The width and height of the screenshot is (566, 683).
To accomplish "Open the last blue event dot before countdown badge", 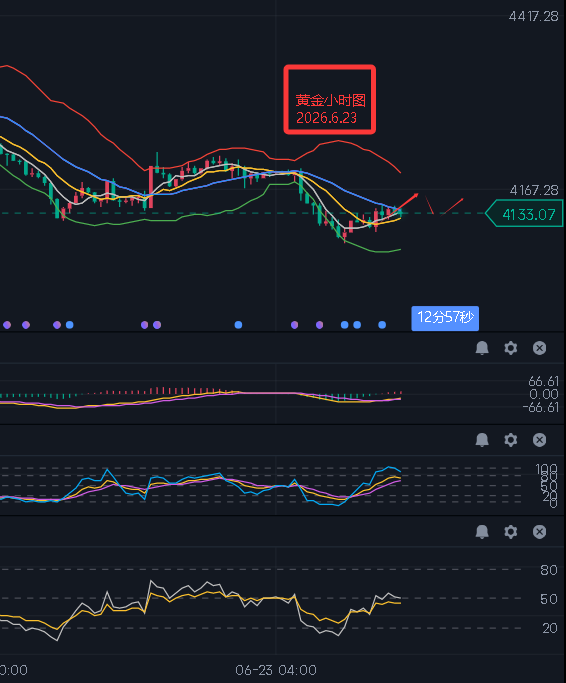I will click(x=382, y=325).
